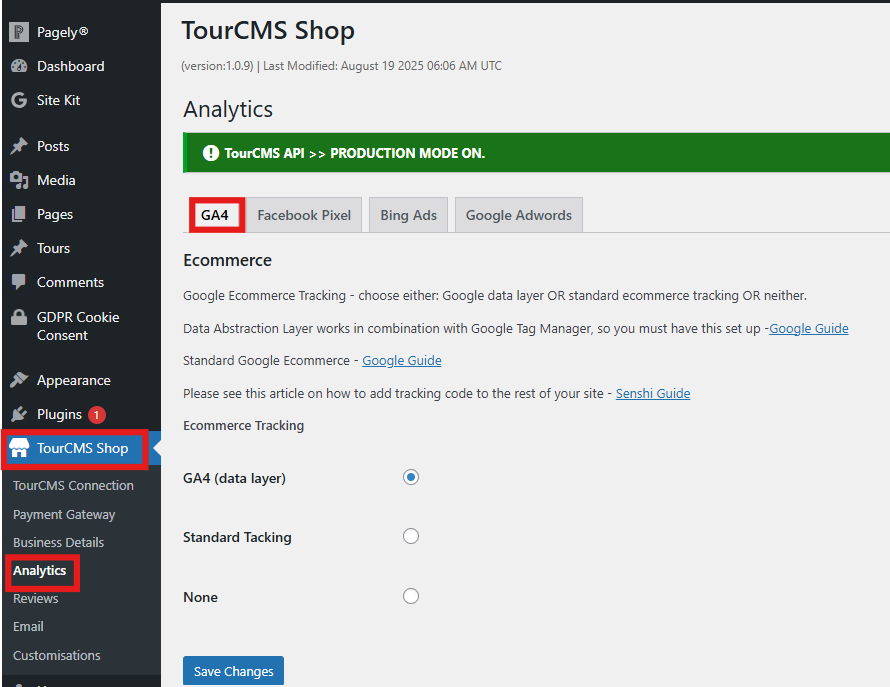Click the Media library icon
Image resolution: width=890 pixels, height=687 pixels.
point(19,180)
